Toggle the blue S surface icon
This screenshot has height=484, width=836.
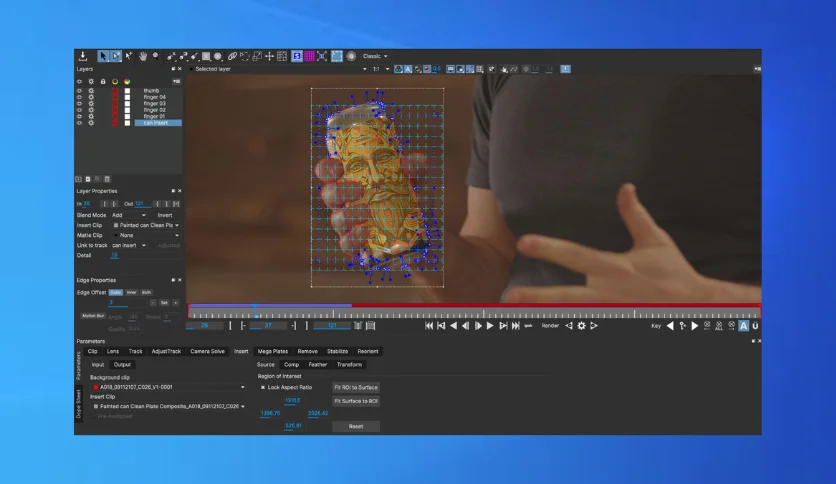click(297, 56)
